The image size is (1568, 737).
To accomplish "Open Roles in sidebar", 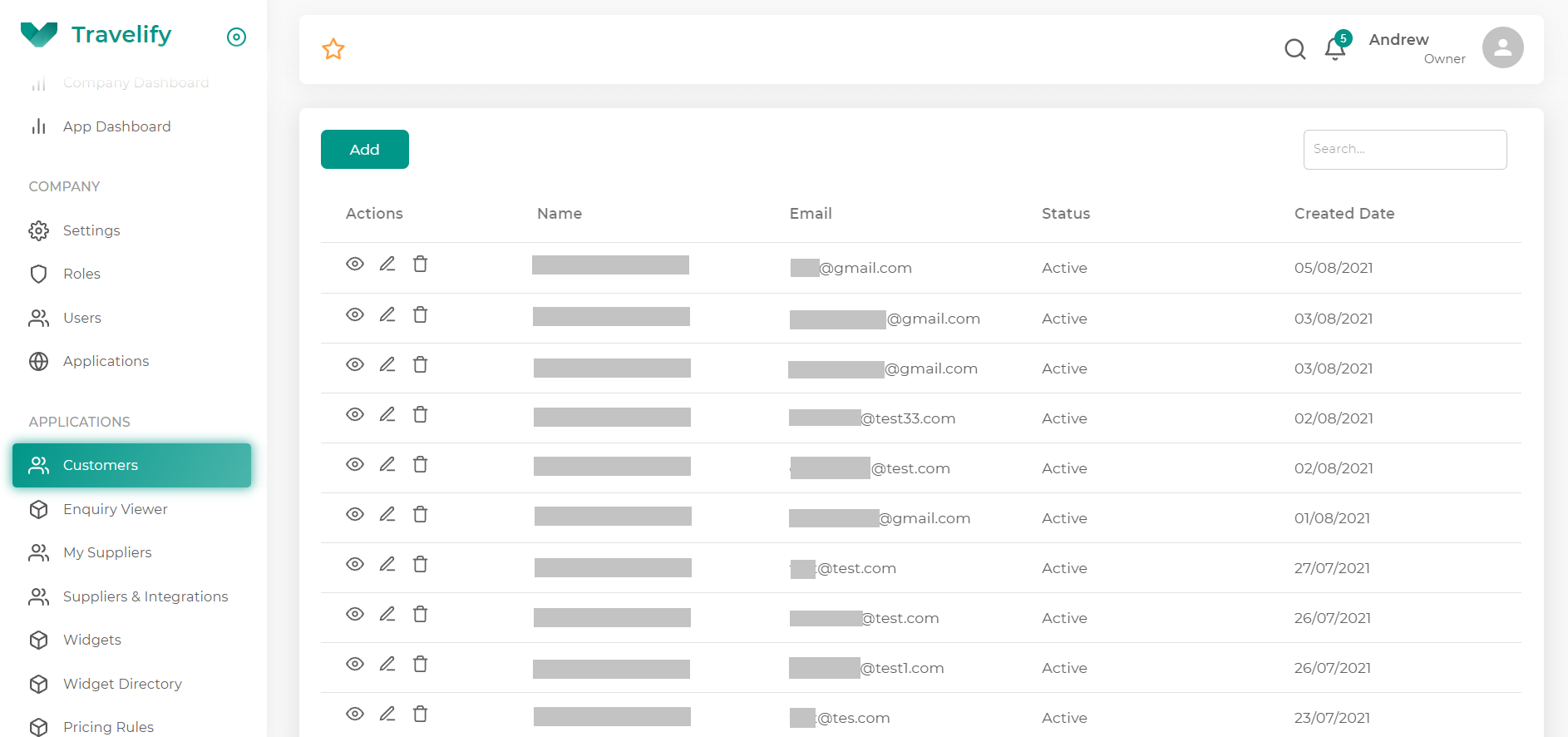I will click(x=81, y=274).
